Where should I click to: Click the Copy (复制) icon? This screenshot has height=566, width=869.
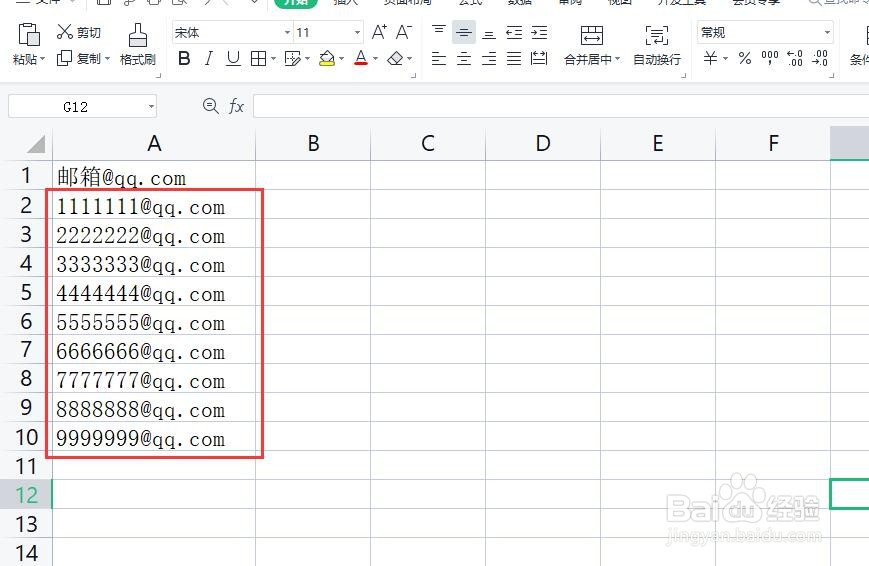coord(64,58)
